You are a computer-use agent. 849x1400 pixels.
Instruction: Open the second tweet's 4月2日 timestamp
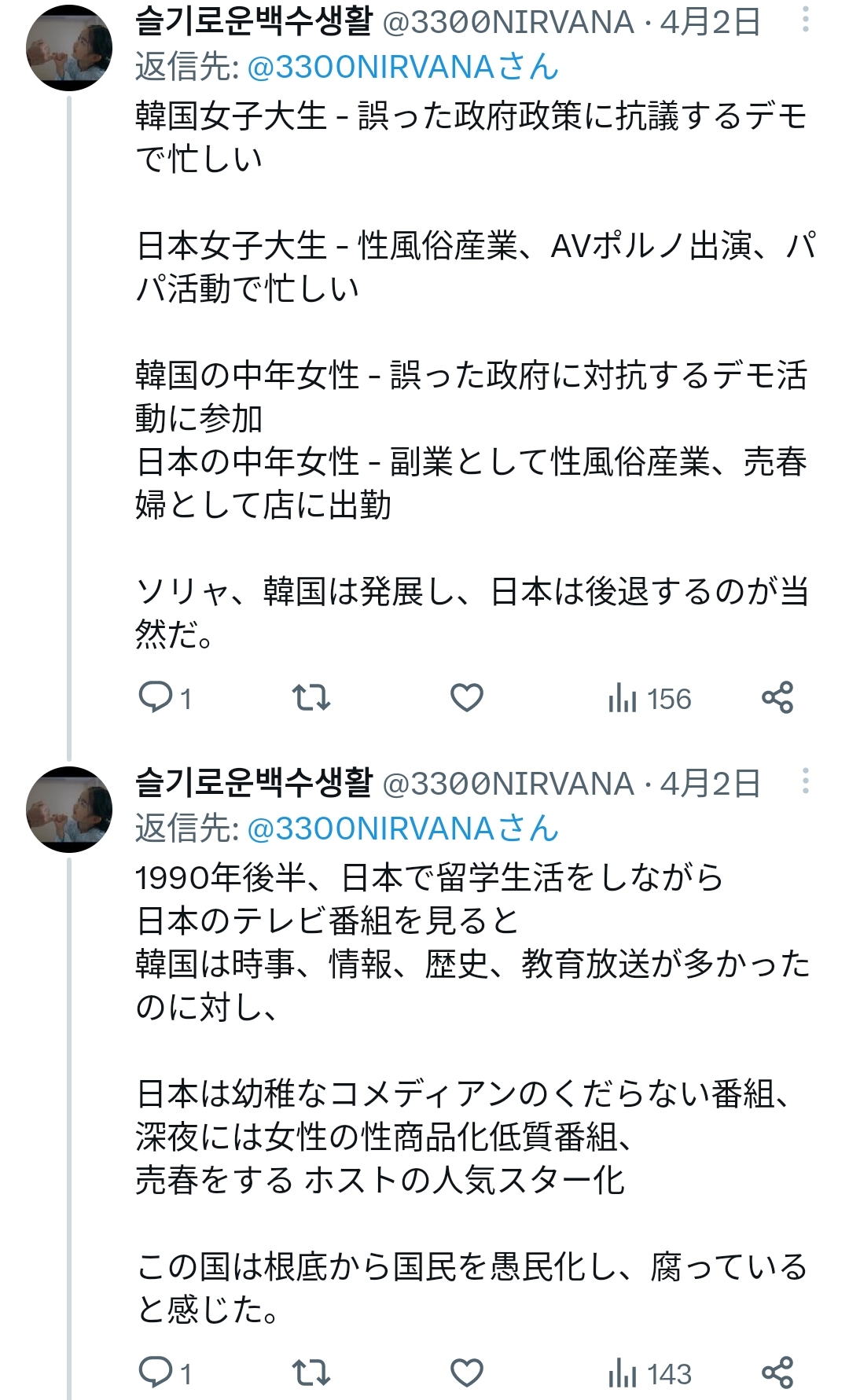pyautogui.click(x=710, y=783)
